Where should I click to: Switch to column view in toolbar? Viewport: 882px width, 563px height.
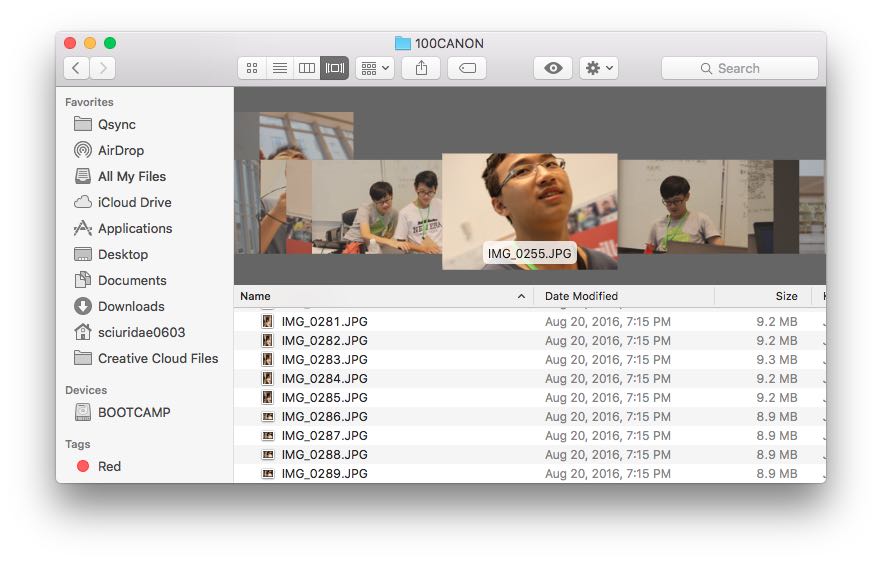pos(307,68)
